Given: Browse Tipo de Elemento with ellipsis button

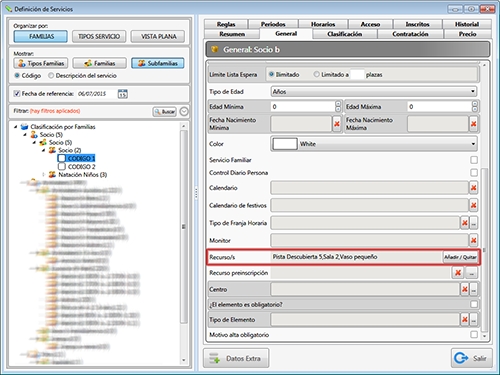Looking at the screenshot, I should pos(474,320).
